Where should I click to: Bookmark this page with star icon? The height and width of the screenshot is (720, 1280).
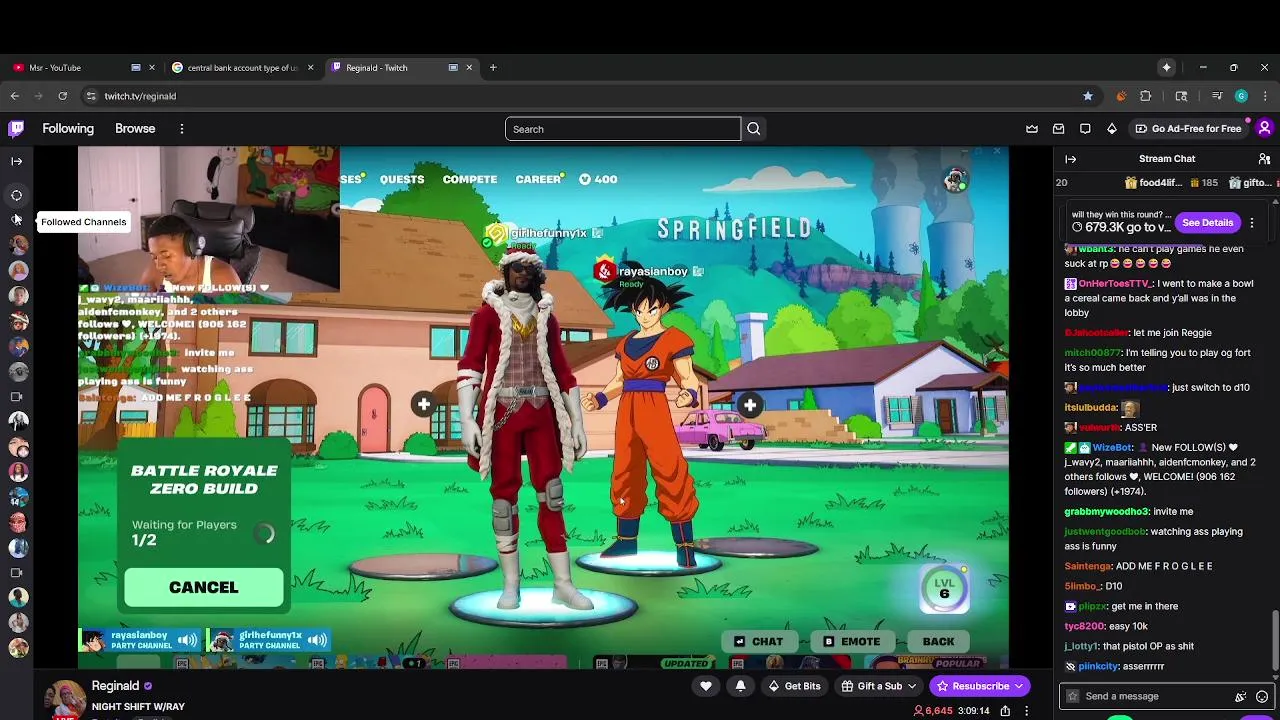click(1088, 96)
